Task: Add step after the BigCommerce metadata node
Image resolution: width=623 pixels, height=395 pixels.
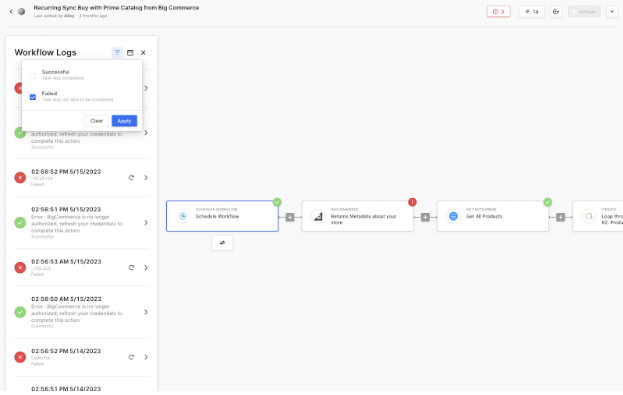Action: coord(425,217)
